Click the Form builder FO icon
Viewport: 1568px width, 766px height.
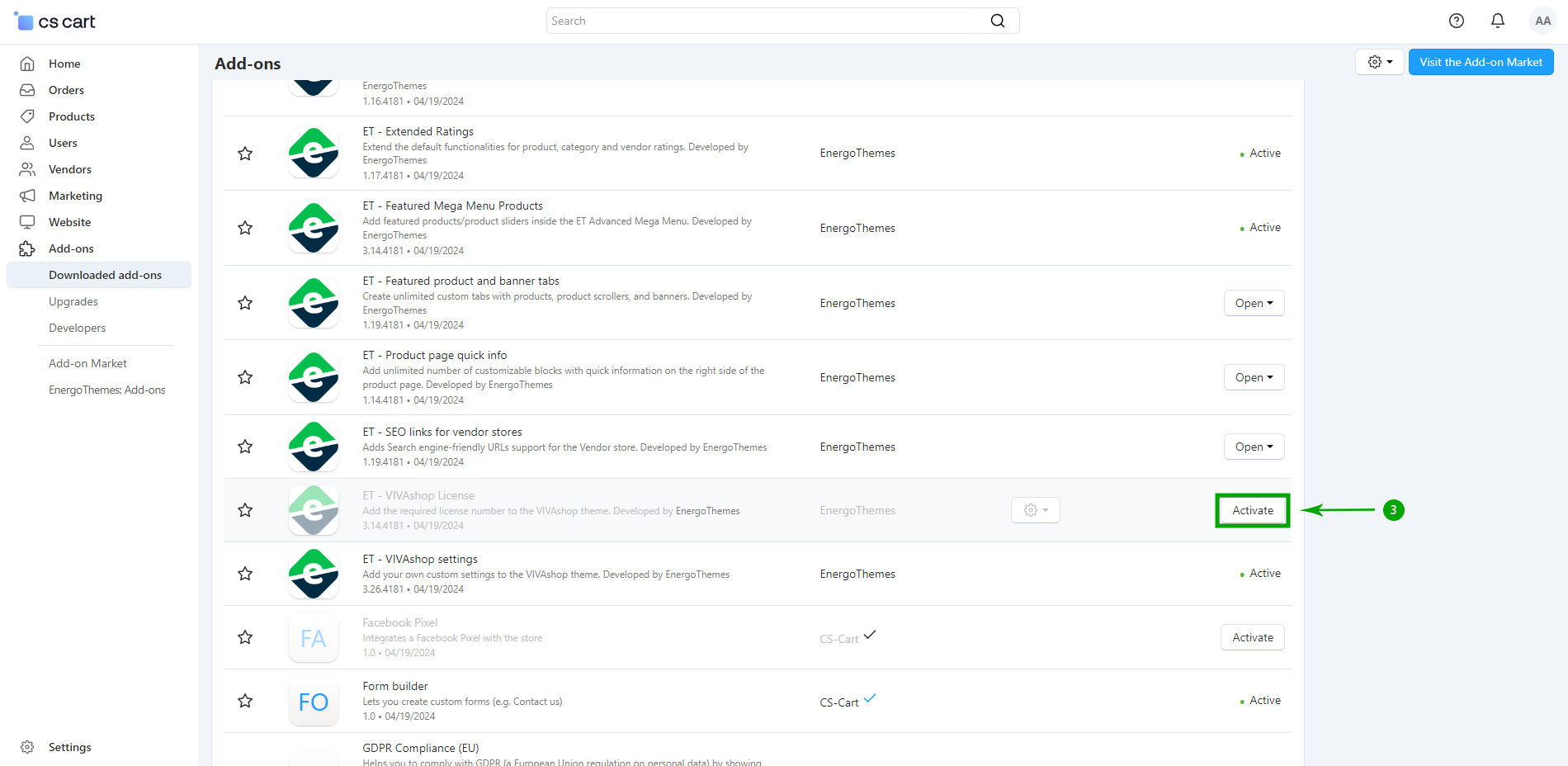pos(314,702)
